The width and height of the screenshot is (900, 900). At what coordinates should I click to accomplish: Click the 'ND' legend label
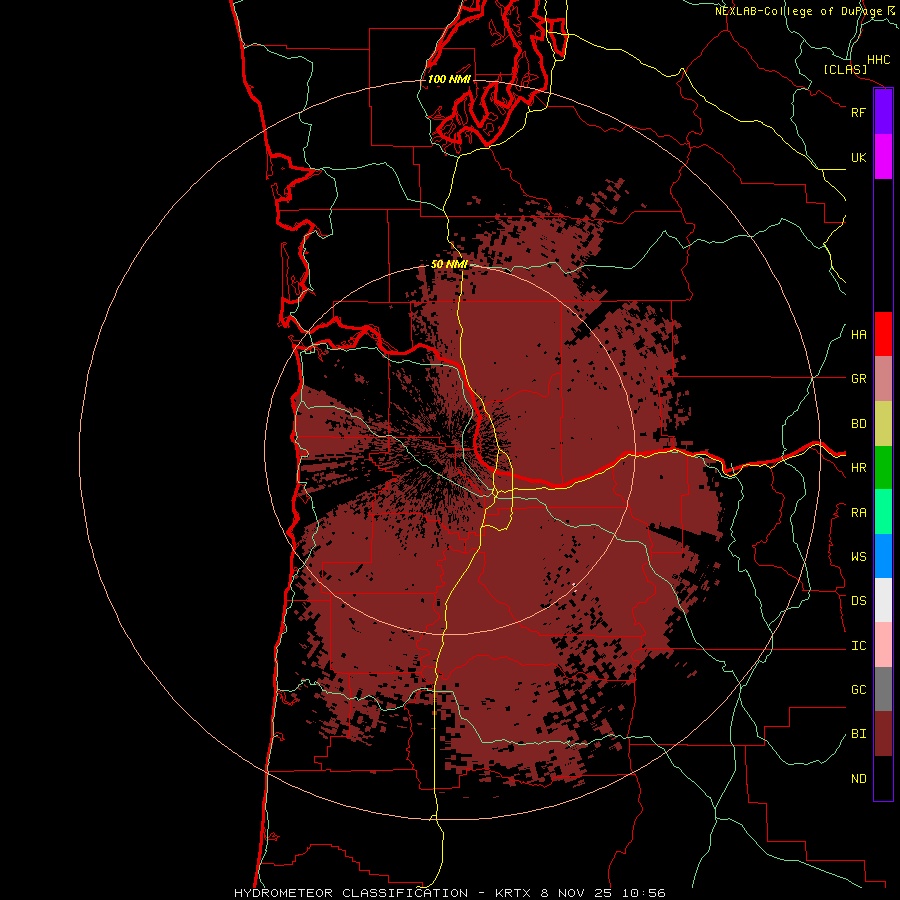point(858,779)
